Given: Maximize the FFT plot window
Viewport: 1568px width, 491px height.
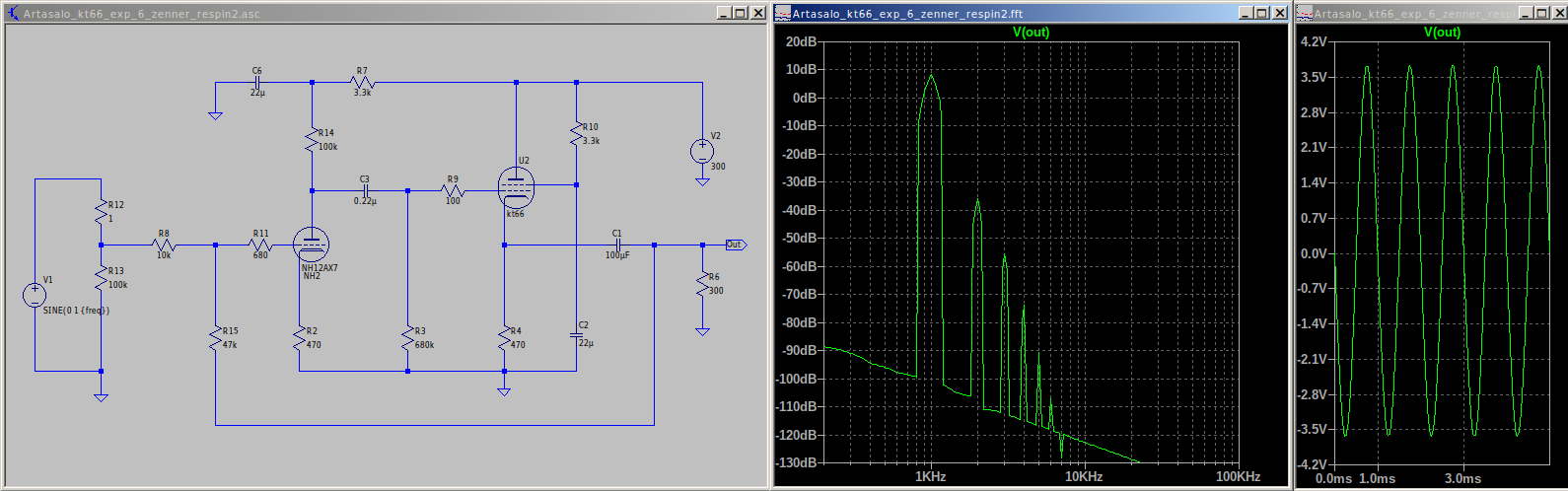Looking at the screenshot, I should pyautogui.click(x=1262, y=14).
